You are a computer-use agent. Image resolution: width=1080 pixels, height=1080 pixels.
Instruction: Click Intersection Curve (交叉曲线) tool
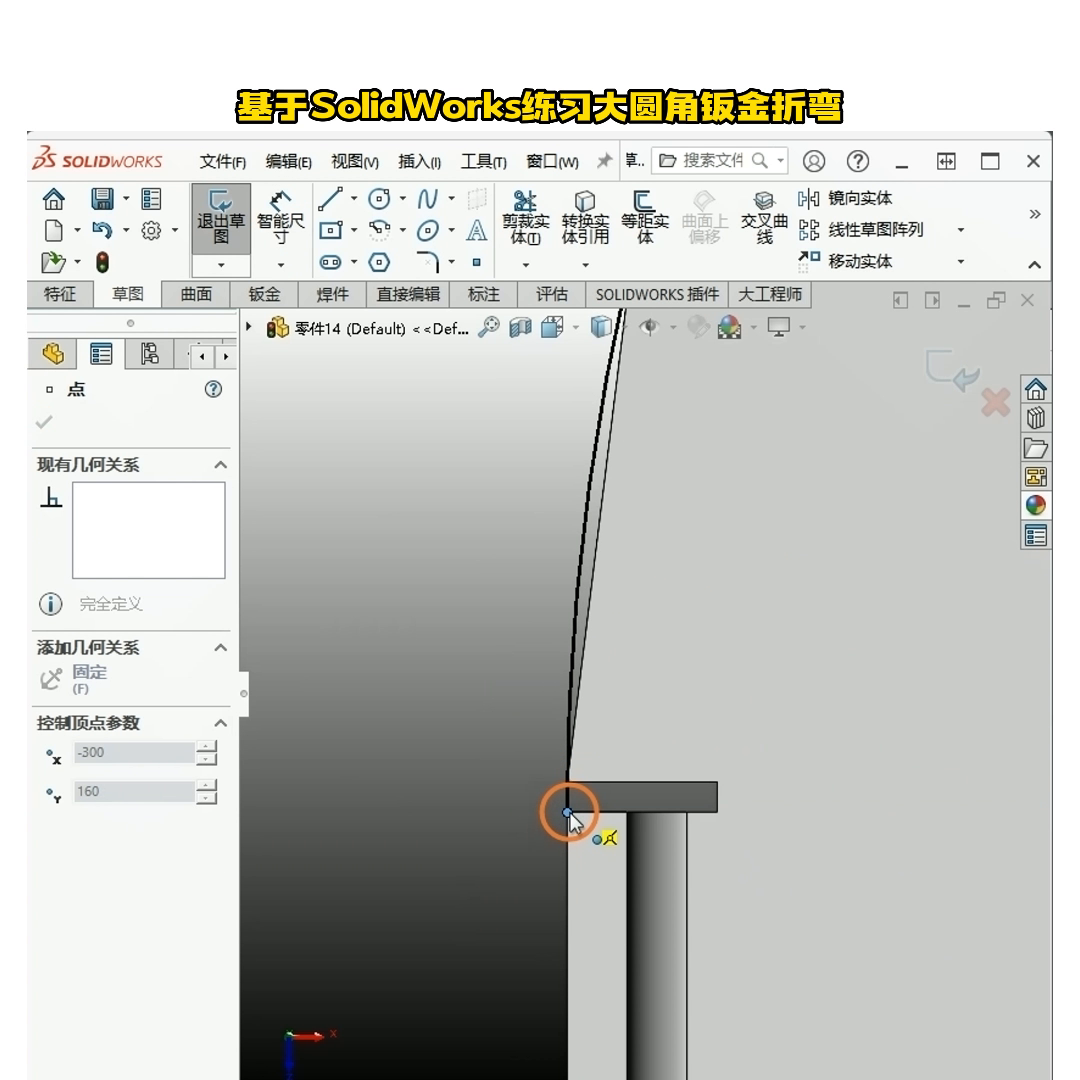coord(764,218)
